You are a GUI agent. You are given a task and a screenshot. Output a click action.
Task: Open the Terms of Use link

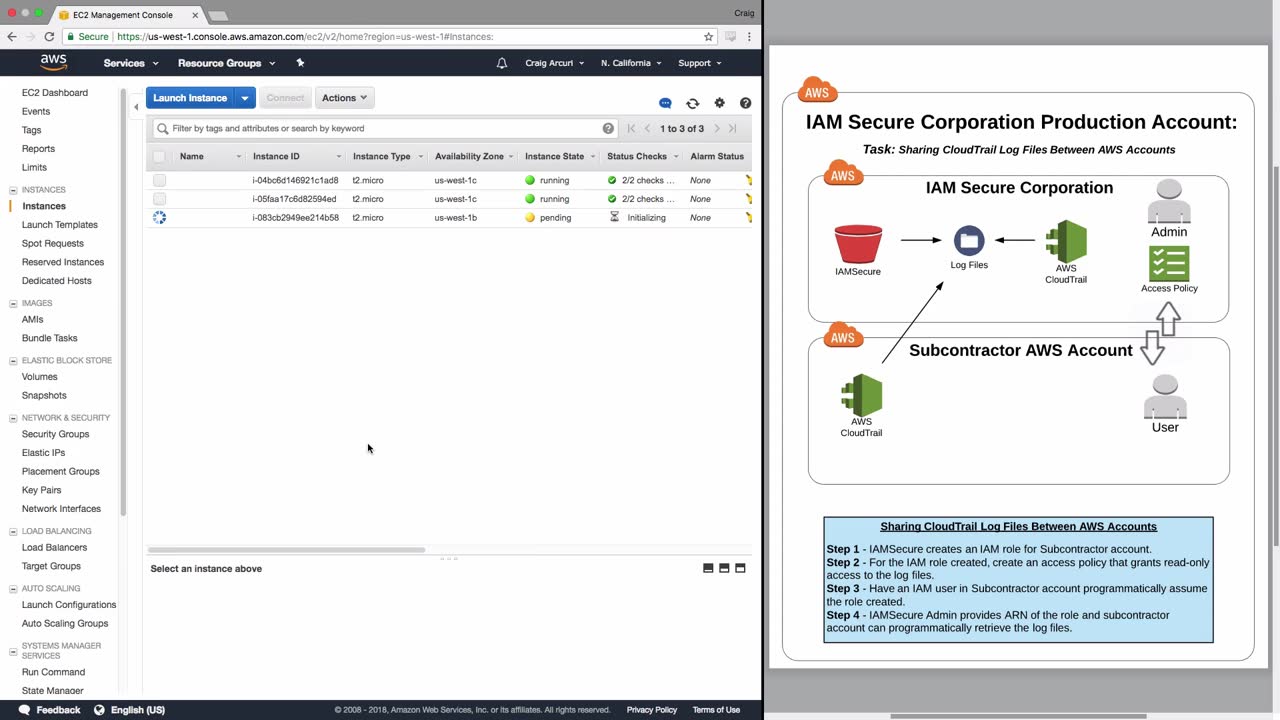click(716, 710)
